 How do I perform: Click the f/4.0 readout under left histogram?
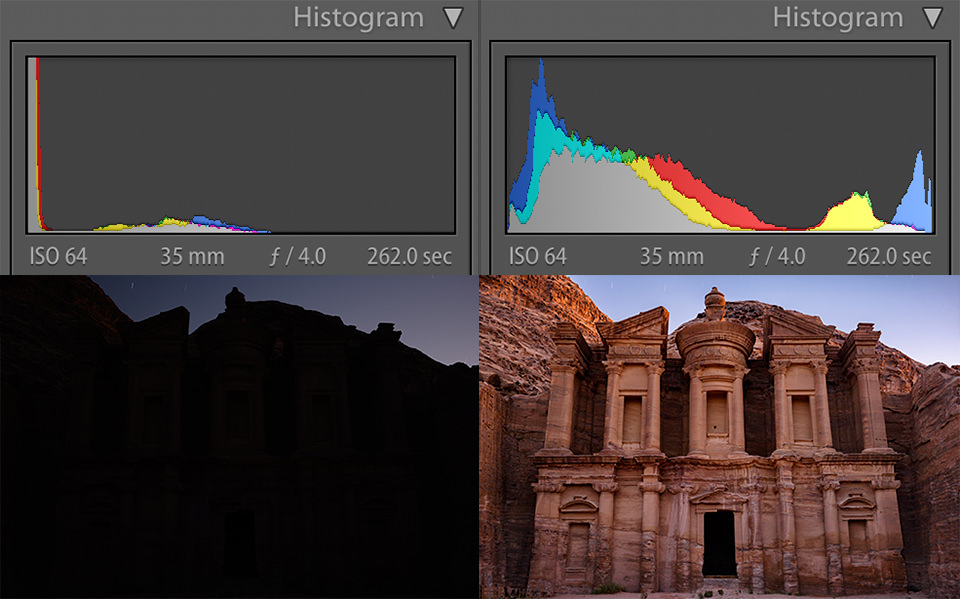click(297, 256)
